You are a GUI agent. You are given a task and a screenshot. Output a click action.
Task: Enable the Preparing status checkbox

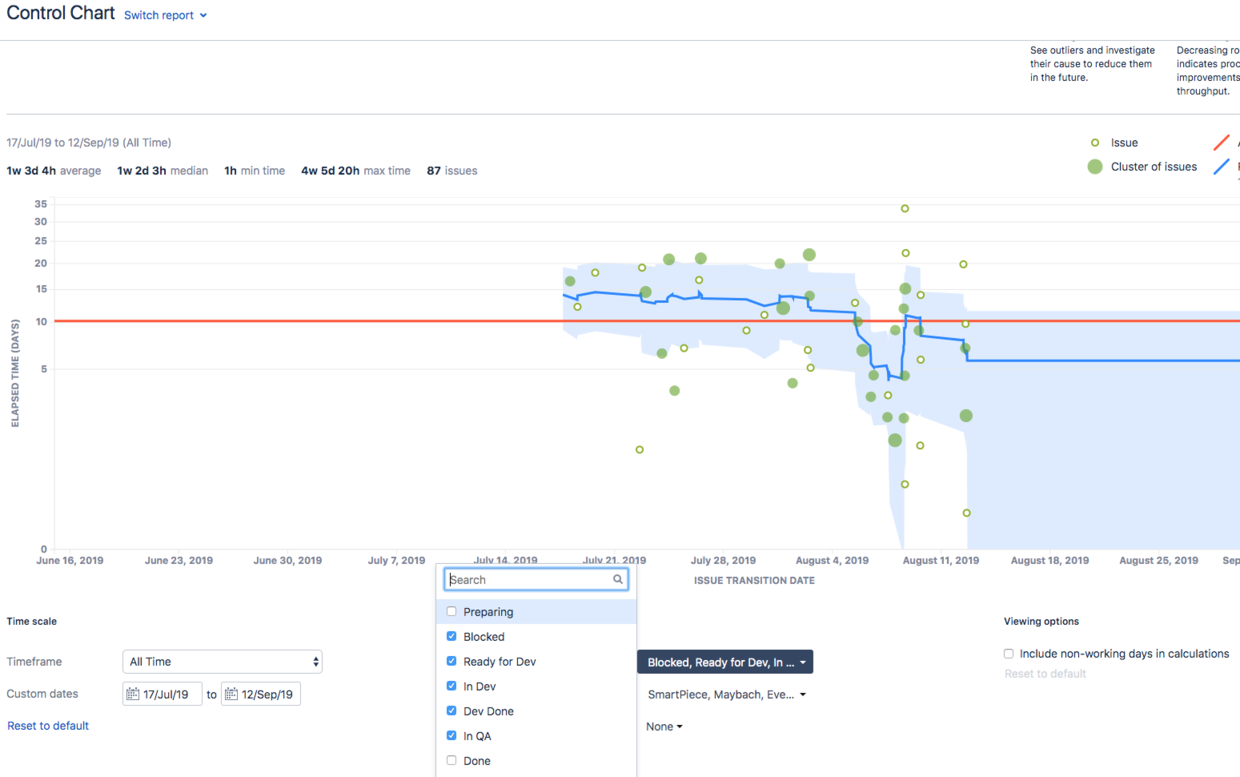452,612
